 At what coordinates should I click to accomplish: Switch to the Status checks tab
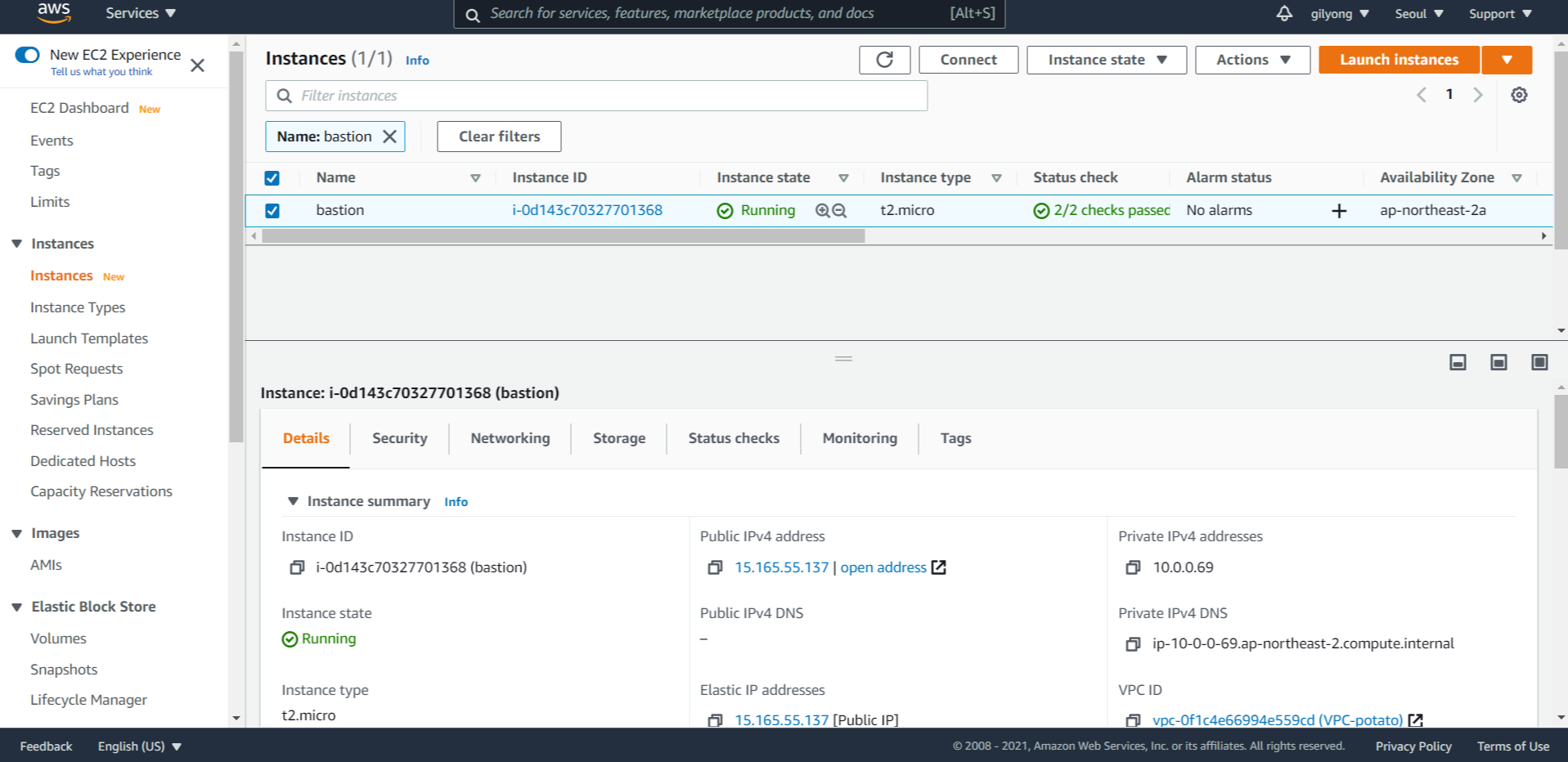click(734, 438)
